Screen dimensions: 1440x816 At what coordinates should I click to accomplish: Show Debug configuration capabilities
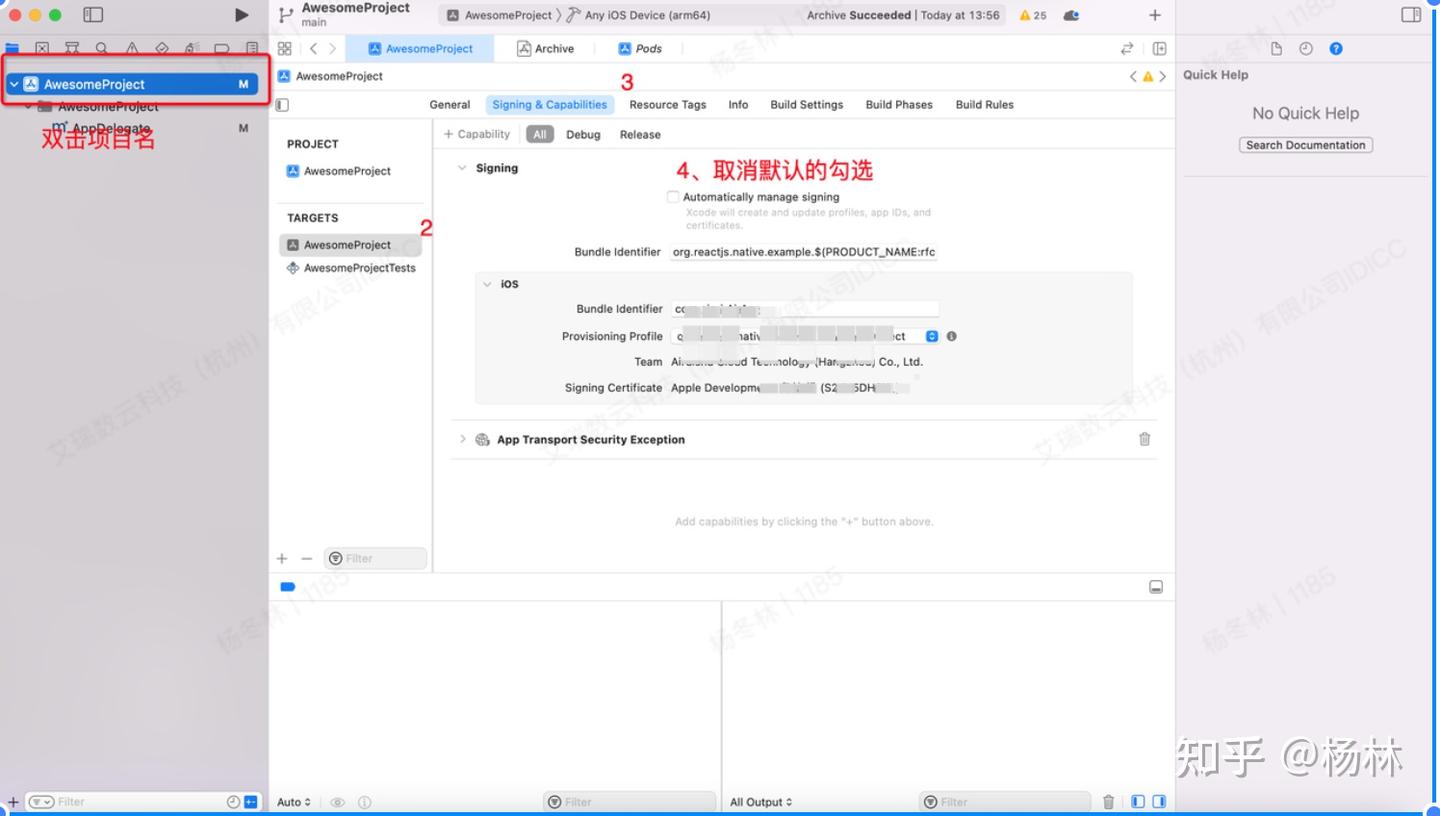pos(583,134)
